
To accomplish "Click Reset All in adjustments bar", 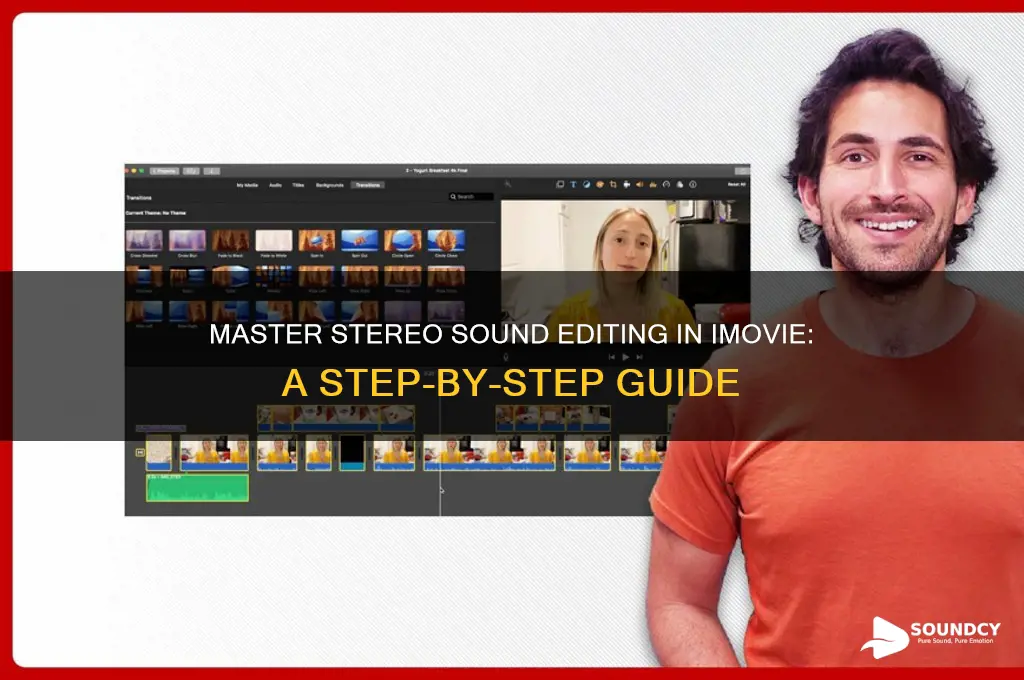I will click(737, 185).
